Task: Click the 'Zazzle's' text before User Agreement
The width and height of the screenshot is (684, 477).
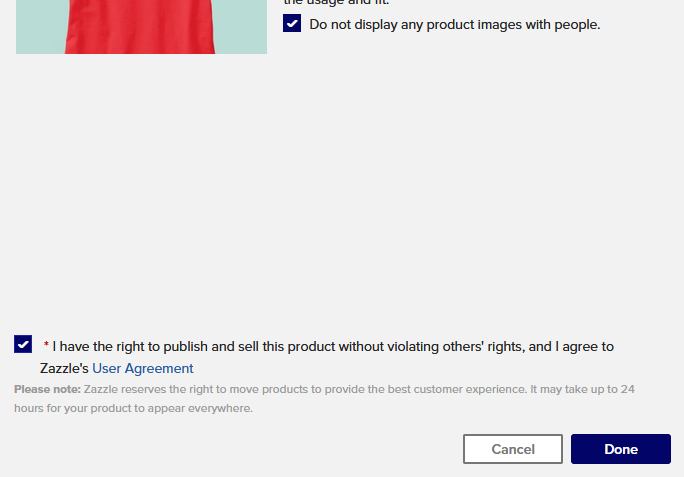Action: [x=64, y=368]
